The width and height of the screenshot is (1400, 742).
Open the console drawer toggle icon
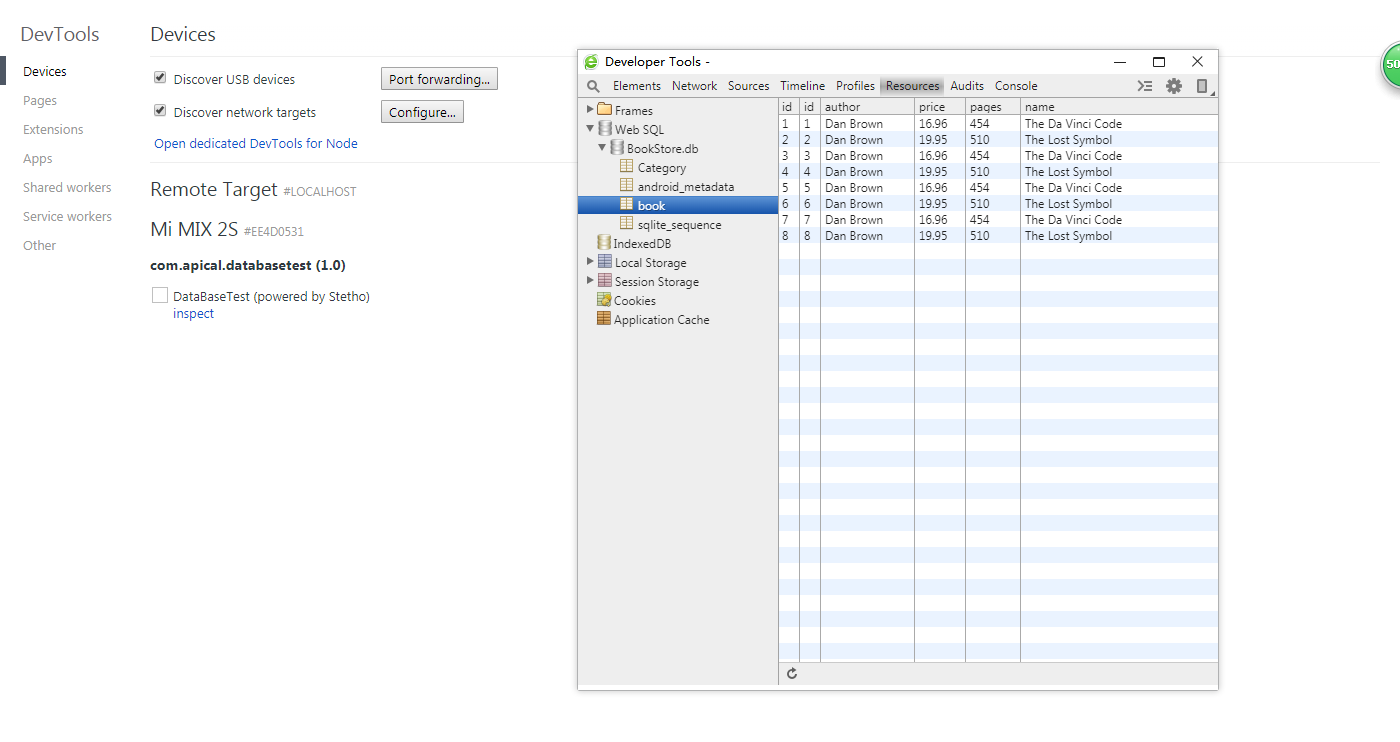[x=1145, y=86]
